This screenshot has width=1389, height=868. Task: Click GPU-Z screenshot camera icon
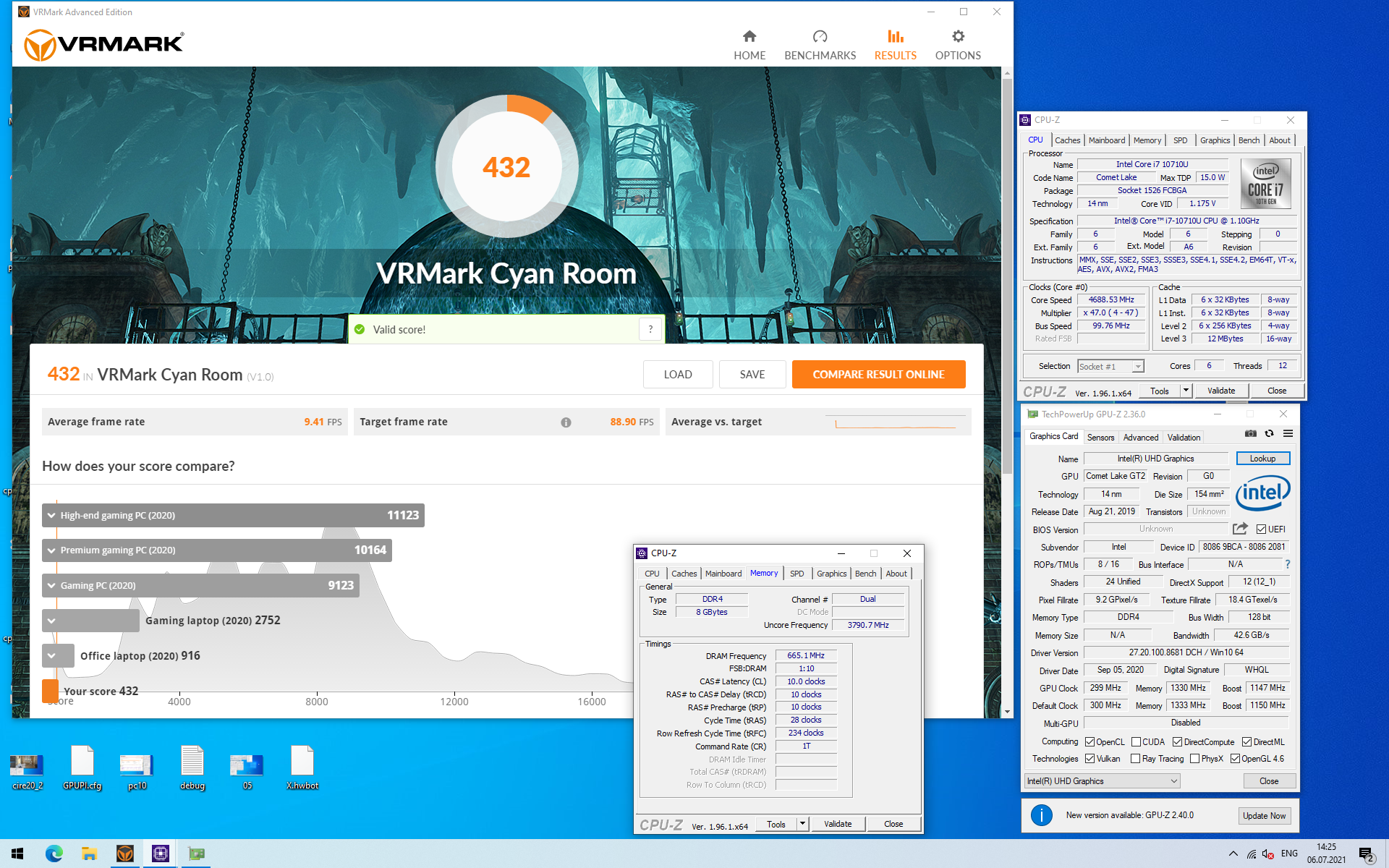1250,434
